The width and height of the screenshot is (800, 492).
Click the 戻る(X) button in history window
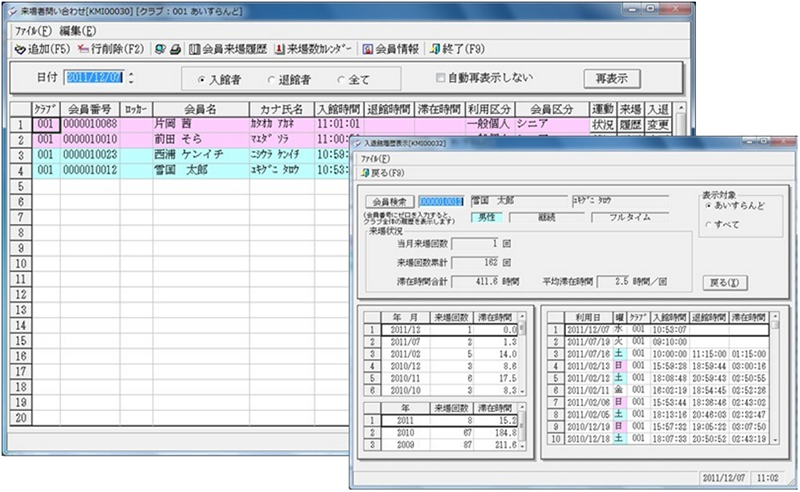724,283
